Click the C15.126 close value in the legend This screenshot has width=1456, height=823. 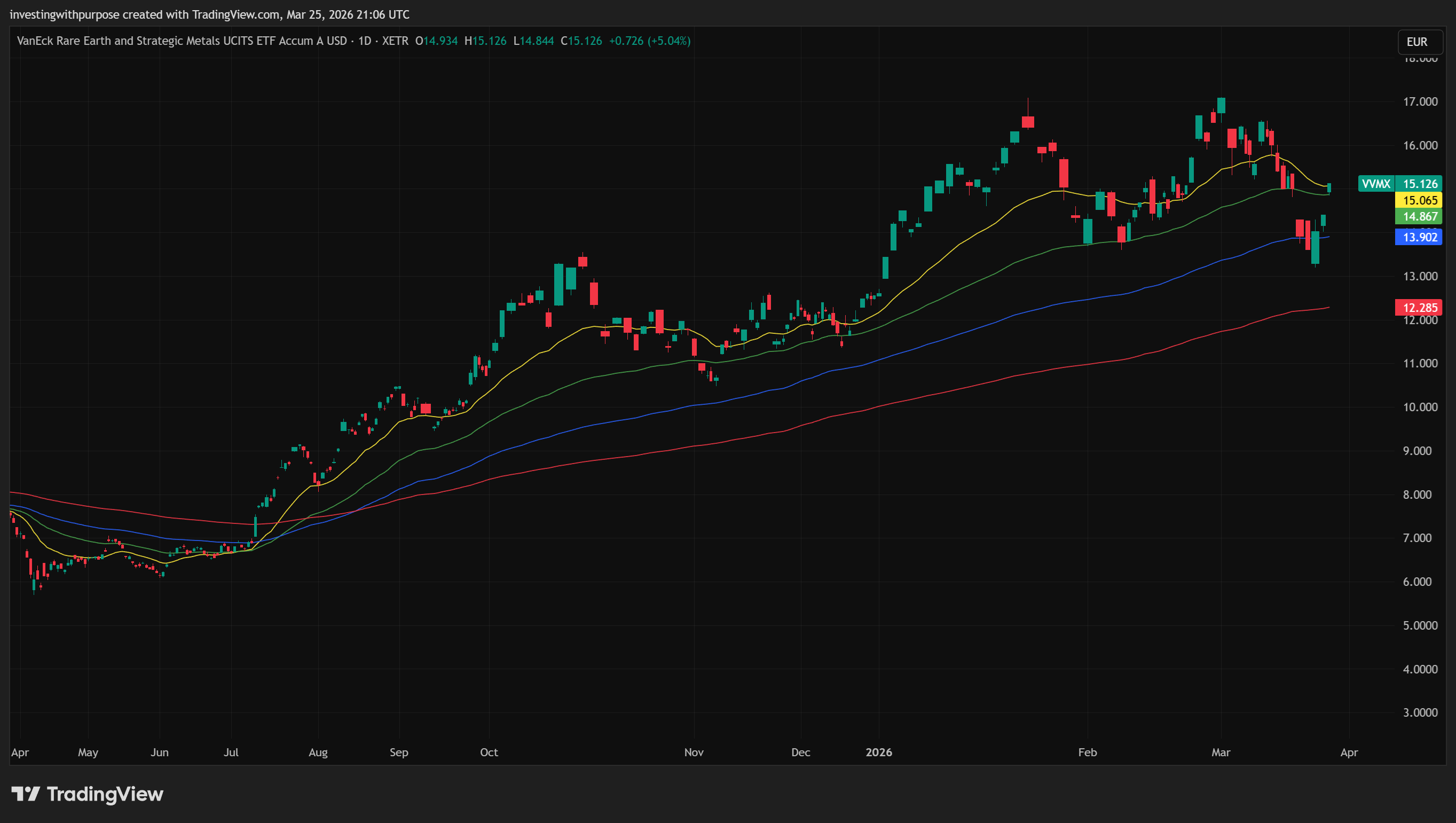click(x=581, y=41)
